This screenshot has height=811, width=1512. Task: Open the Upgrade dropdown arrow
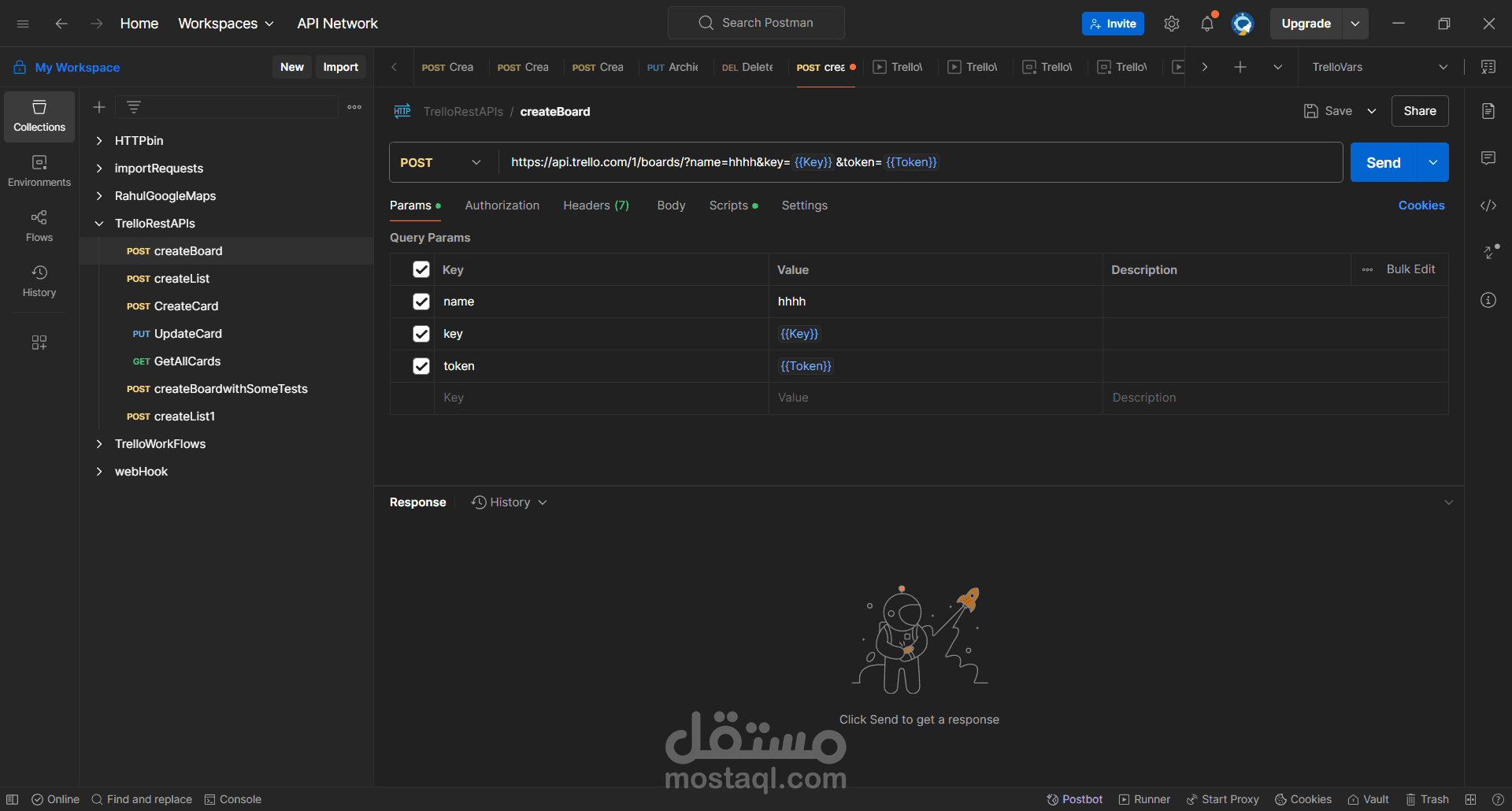click(1355, 24)
